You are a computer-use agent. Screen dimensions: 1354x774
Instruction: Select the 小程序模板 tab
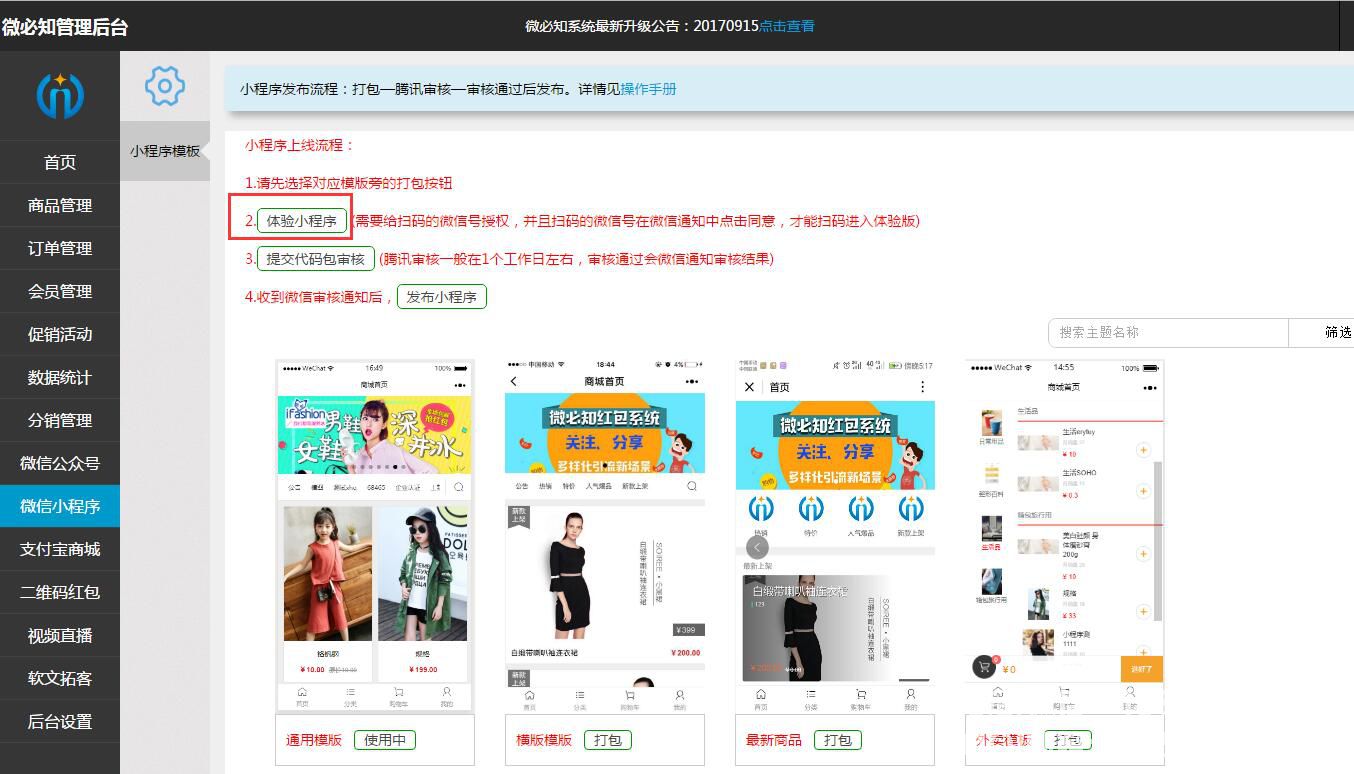click(165, 151)
